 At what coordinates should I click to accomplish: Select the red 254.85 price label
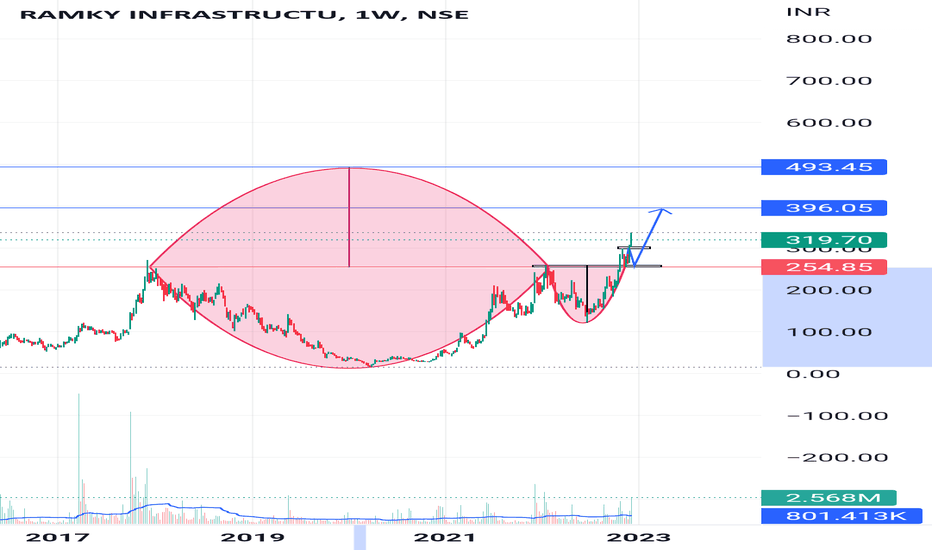[824, 267]
